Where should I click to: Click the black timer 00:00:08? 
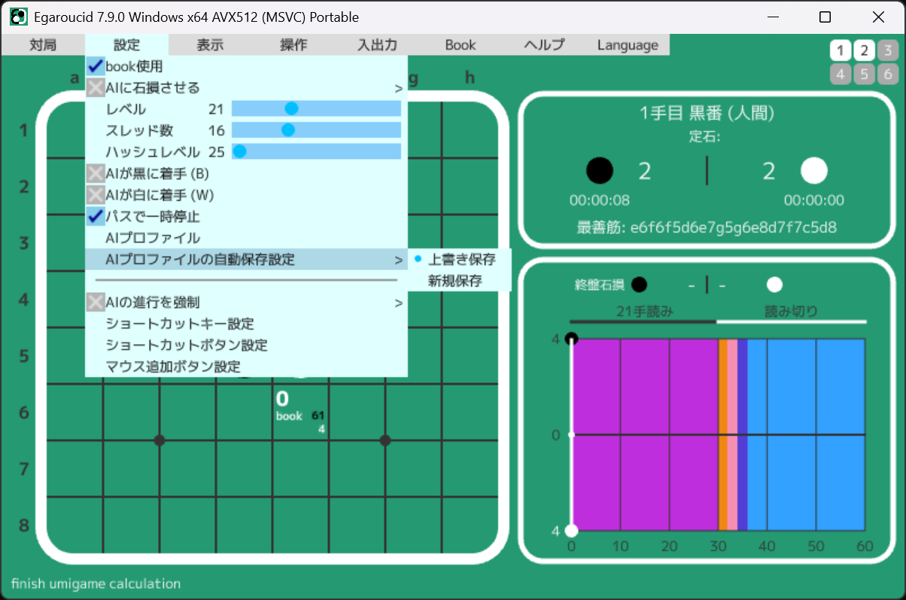tap(599, 200)
